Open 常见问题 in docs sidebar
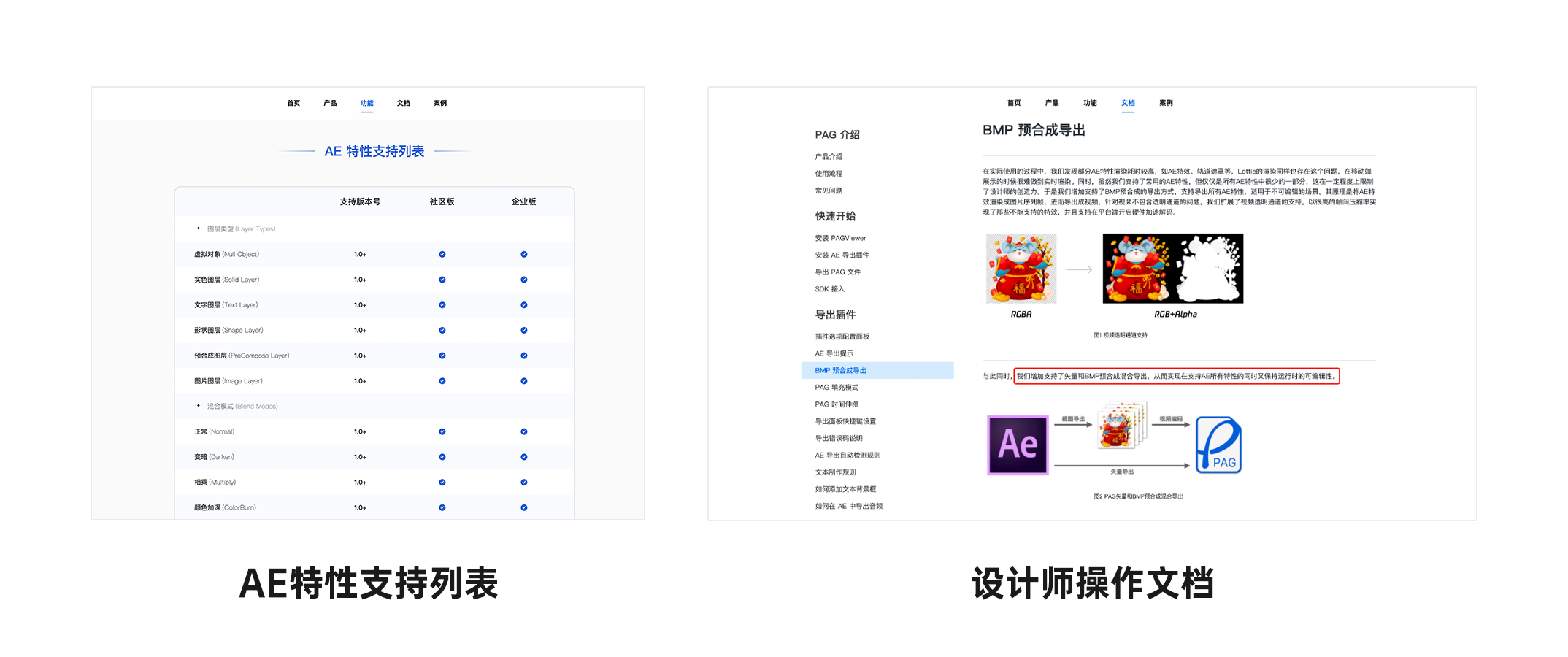Image resolution: width=1568 pixels, height=657 pixels. 829,191
